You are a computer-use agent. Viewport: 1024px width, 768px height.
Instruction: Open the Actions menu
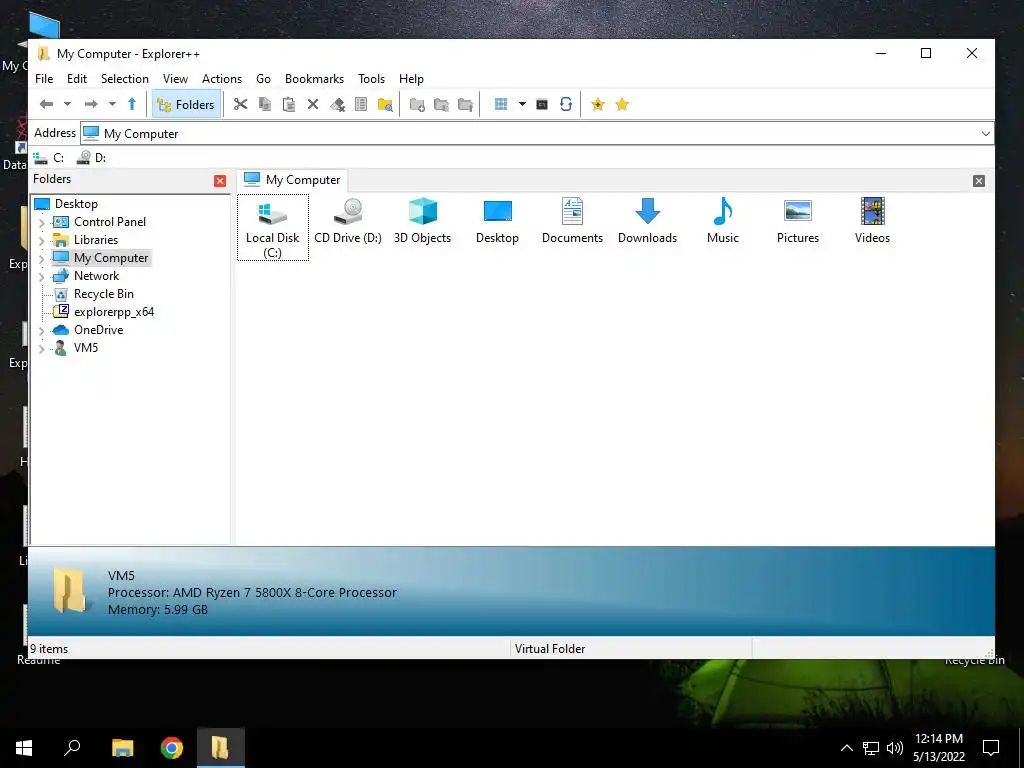coord(222,79)
